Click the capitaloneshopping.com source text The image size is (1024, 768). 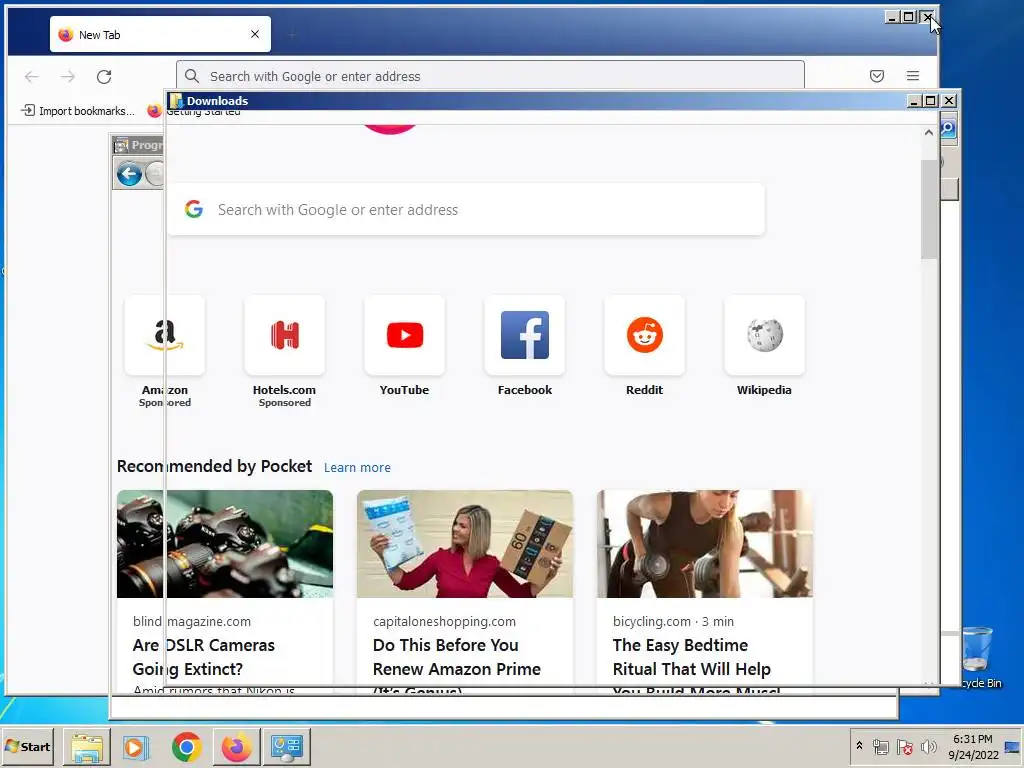[x=444, y=622]
